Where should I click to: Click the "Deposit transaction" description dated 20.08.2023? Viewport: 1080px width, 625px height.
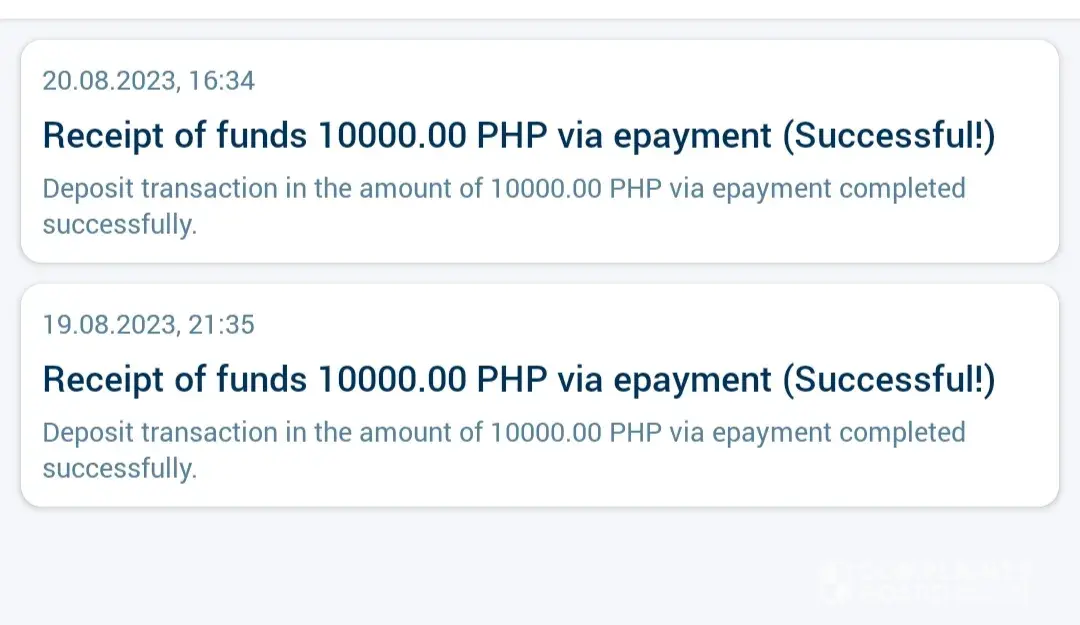(x=503, y=189)
